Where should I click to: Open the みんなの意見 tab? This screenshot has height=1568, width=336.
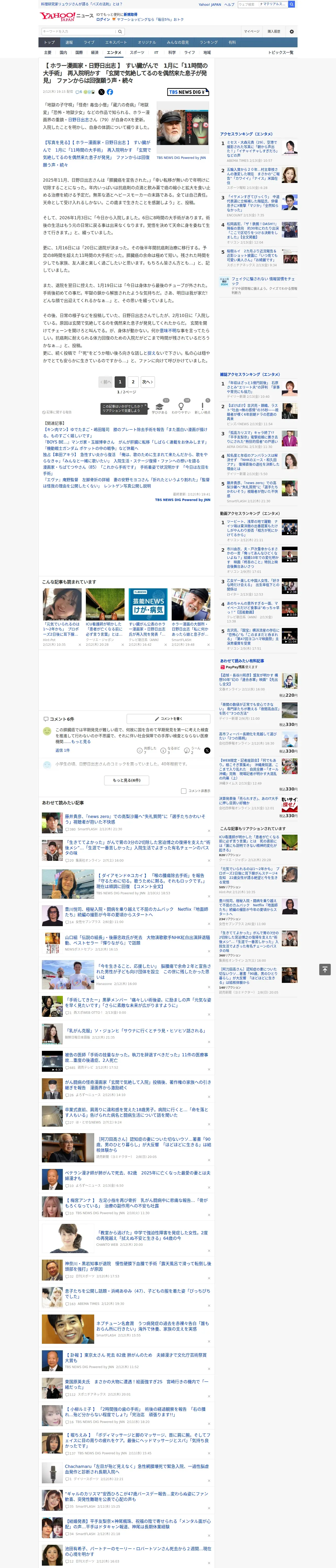pos(178,42)
